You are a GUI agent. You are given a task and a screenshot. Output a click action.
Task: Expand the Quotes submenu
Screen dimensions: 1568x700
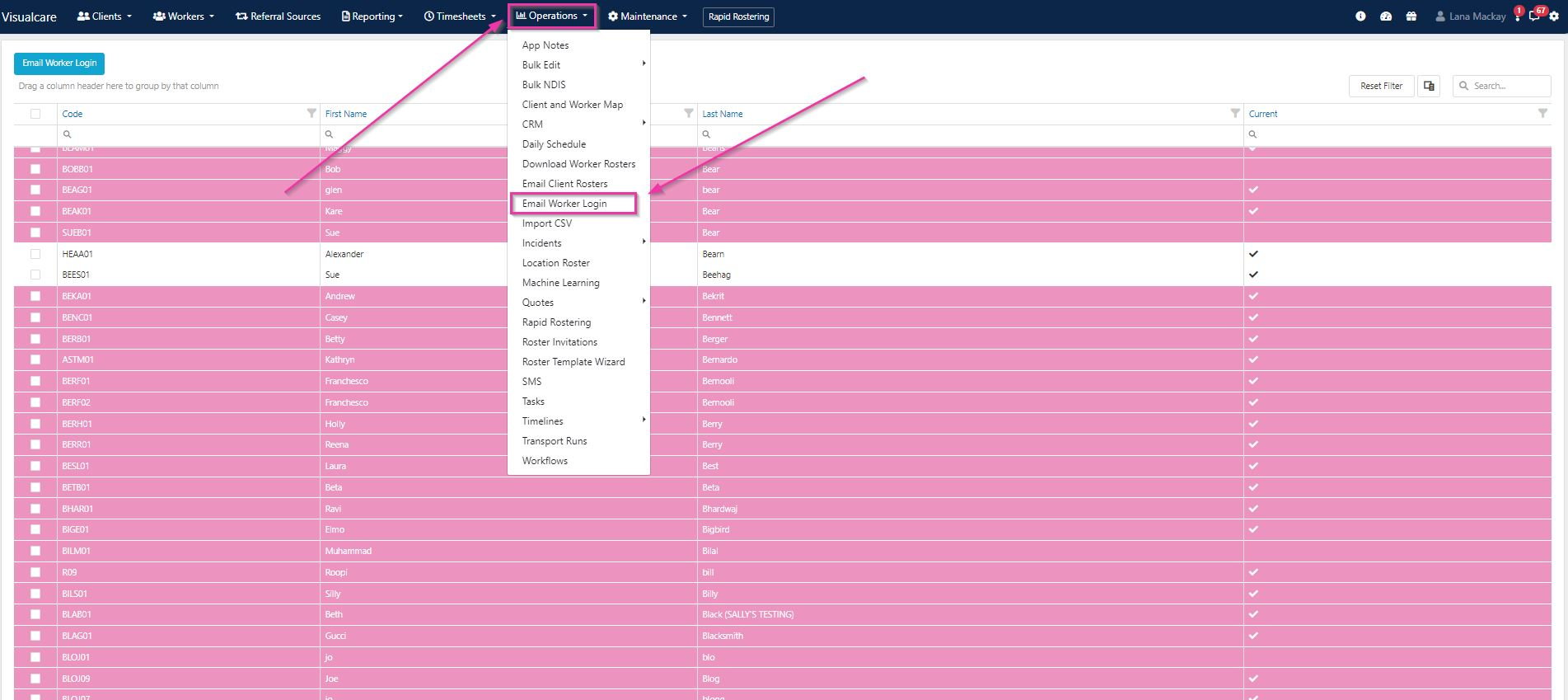[x=578, y=303]
